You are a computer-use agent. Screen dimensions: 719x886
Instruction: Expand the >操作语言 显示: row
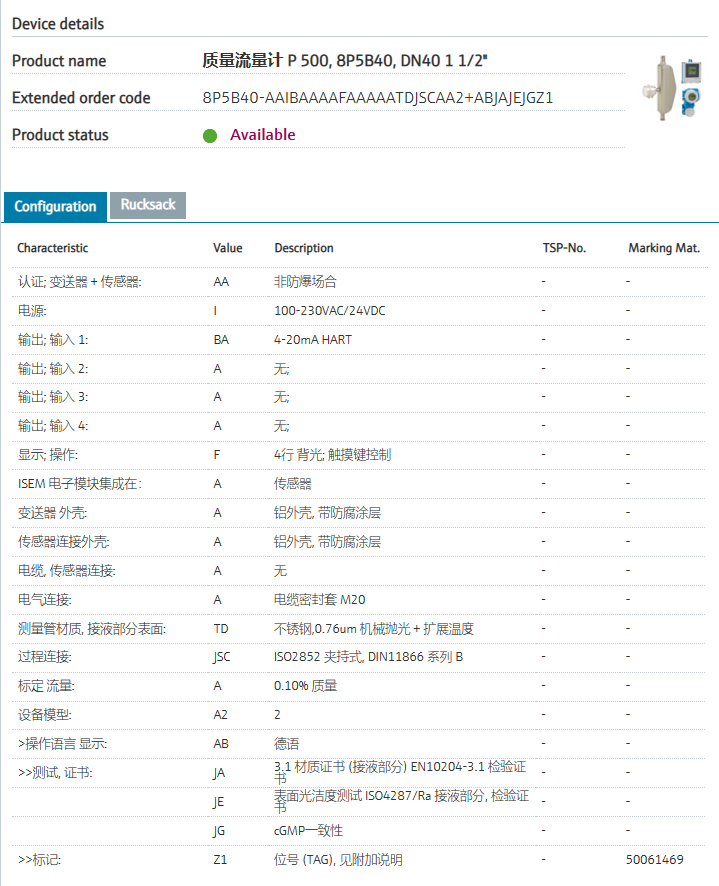62,744
